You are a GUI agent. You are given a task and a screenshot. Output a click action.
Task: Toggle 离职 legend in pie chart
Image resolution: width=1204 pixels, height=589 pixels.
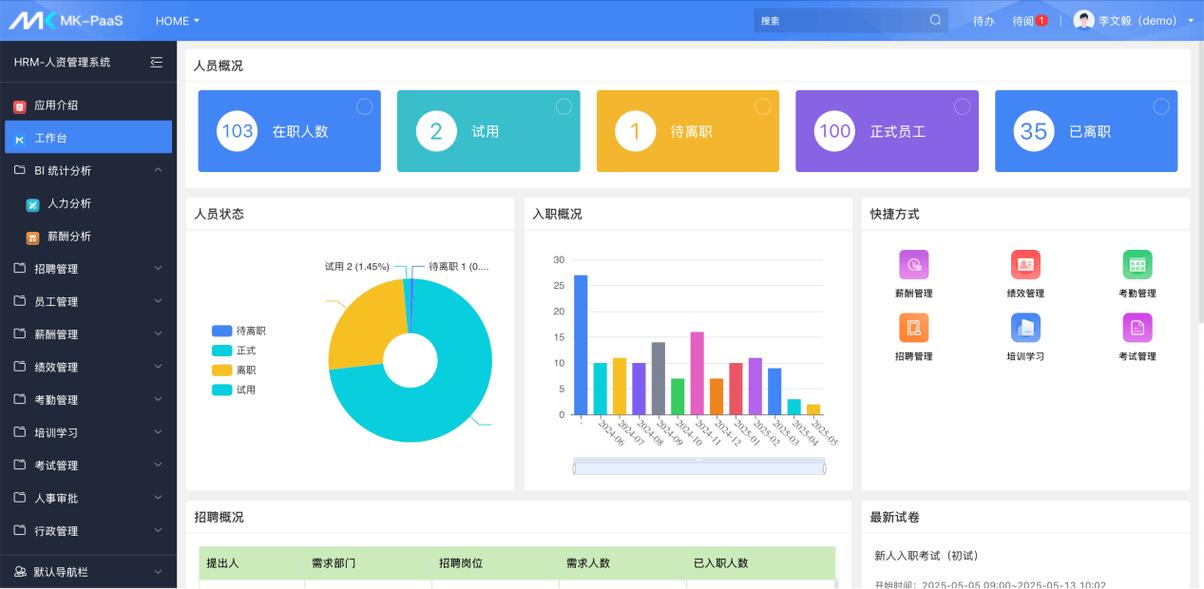pos(234,370)
